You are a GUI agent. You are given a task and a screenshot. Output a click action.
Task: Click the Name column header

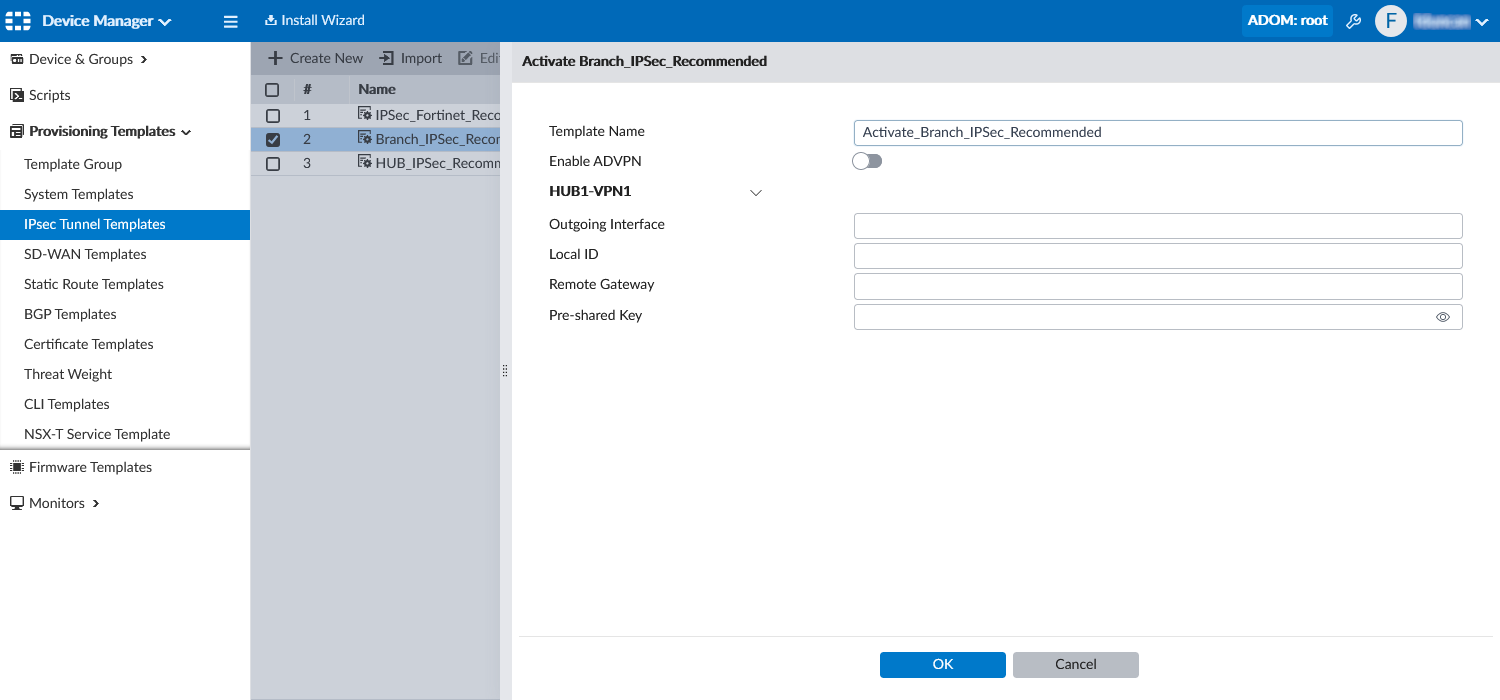click(x=377, y=89)
